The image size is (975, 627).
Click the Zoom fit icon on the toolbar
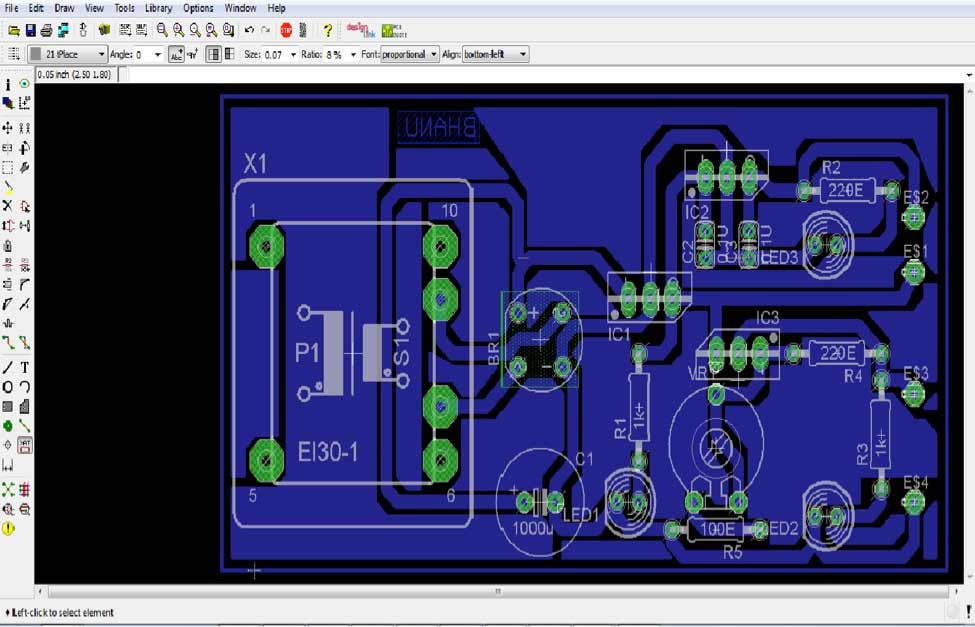click(x=162, y=29)
